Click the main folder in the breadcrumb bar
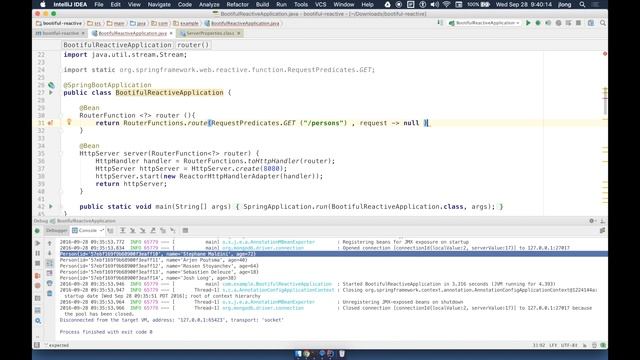Image resolution: width=640 pixels, height=360 pixels. [x=116, y=23]
